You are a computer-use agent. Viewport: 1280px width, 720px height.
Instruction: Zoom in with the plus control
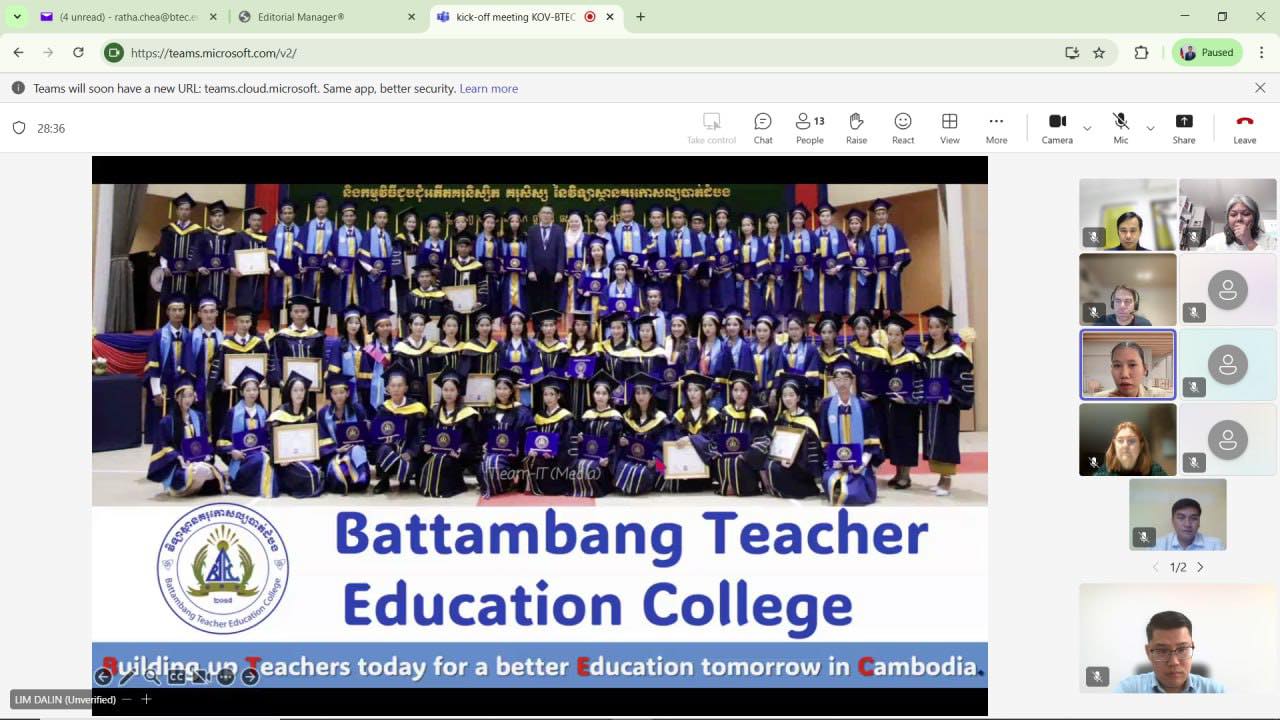click(x=146, y=699)
